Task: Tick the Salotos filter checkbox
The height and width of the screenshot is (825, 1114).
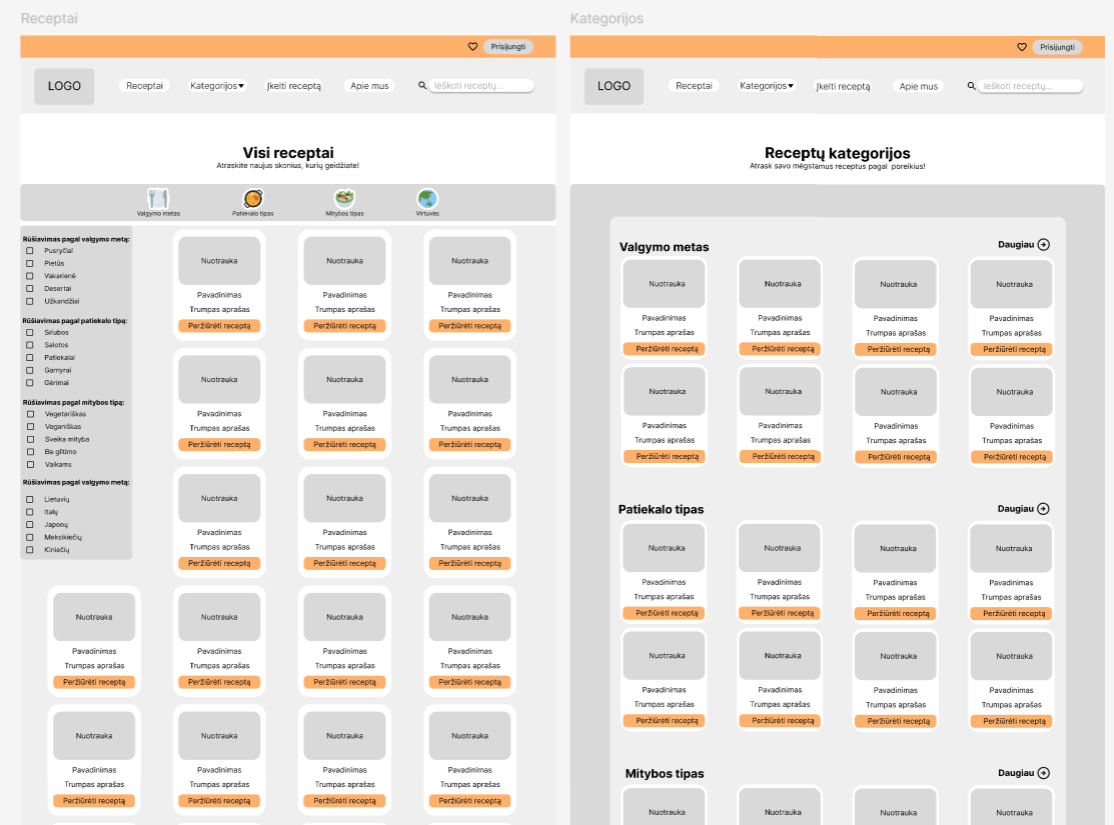Action: 30,345
